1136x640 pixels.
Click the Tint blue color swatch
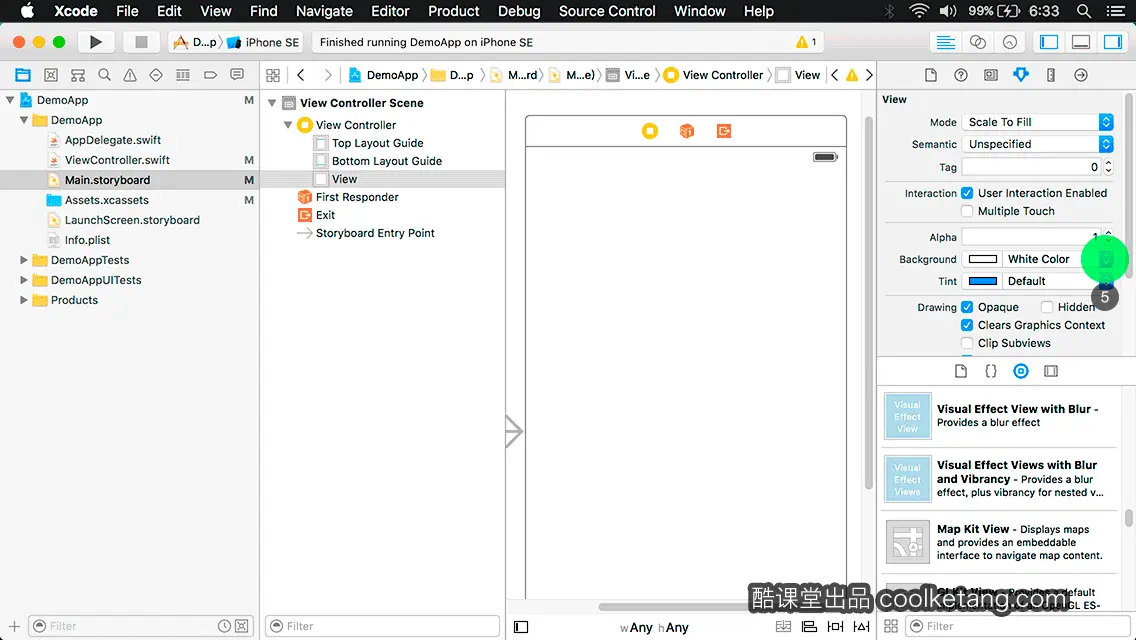click(x=982, y=281)
